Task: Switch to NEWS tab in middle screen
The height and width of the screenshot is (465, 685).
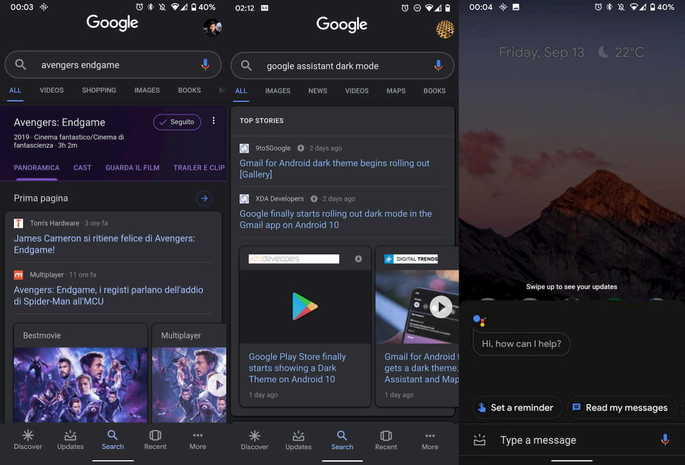Action: click(x=318, y=91)
